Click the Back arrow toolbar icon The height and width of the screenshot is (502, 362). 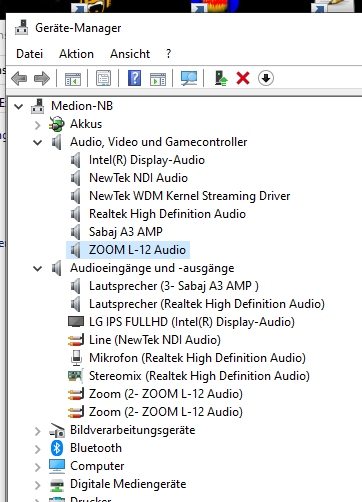point(19,79)
